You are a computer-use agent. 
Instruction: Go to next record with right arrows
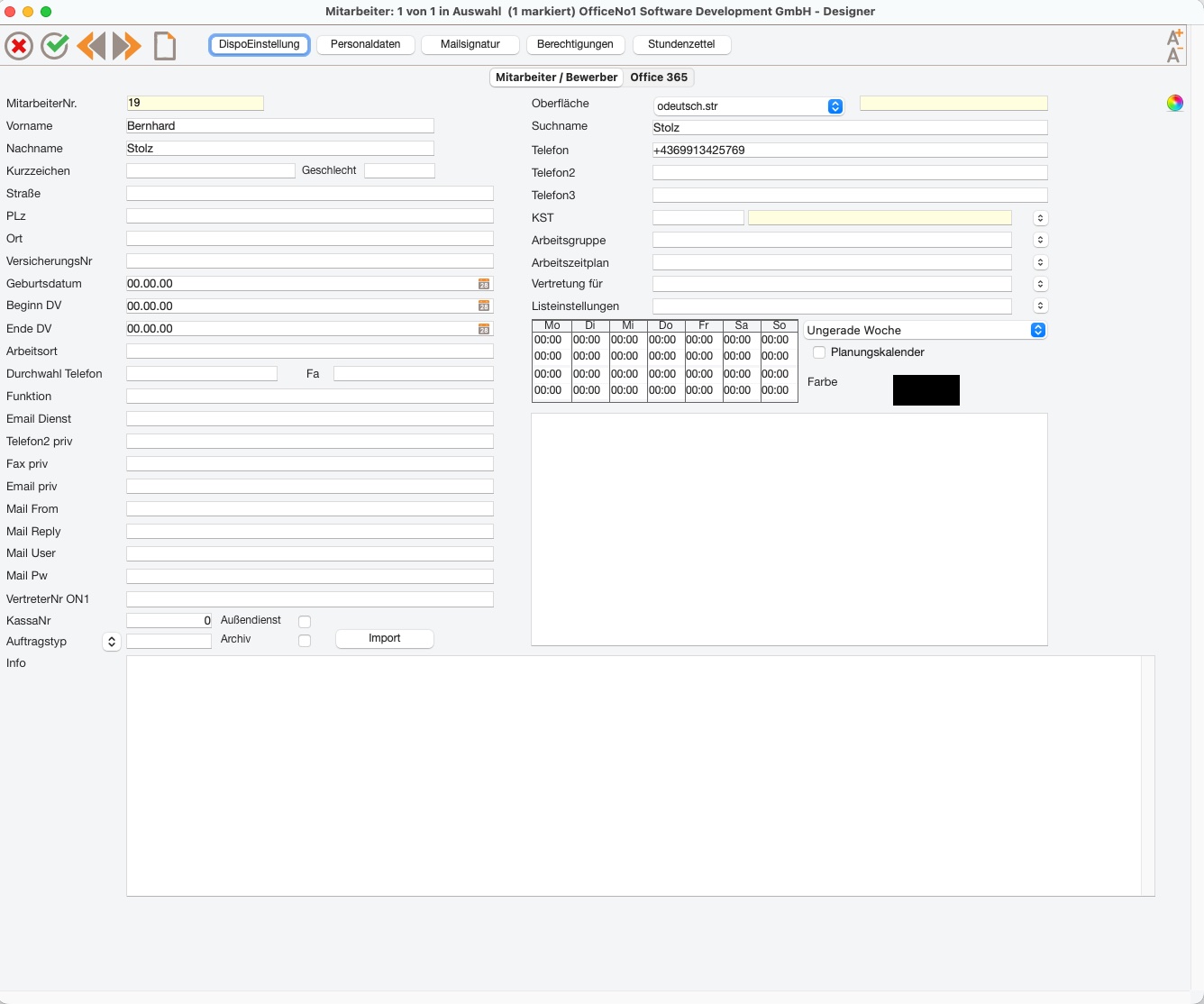click(x=127, y=45)
